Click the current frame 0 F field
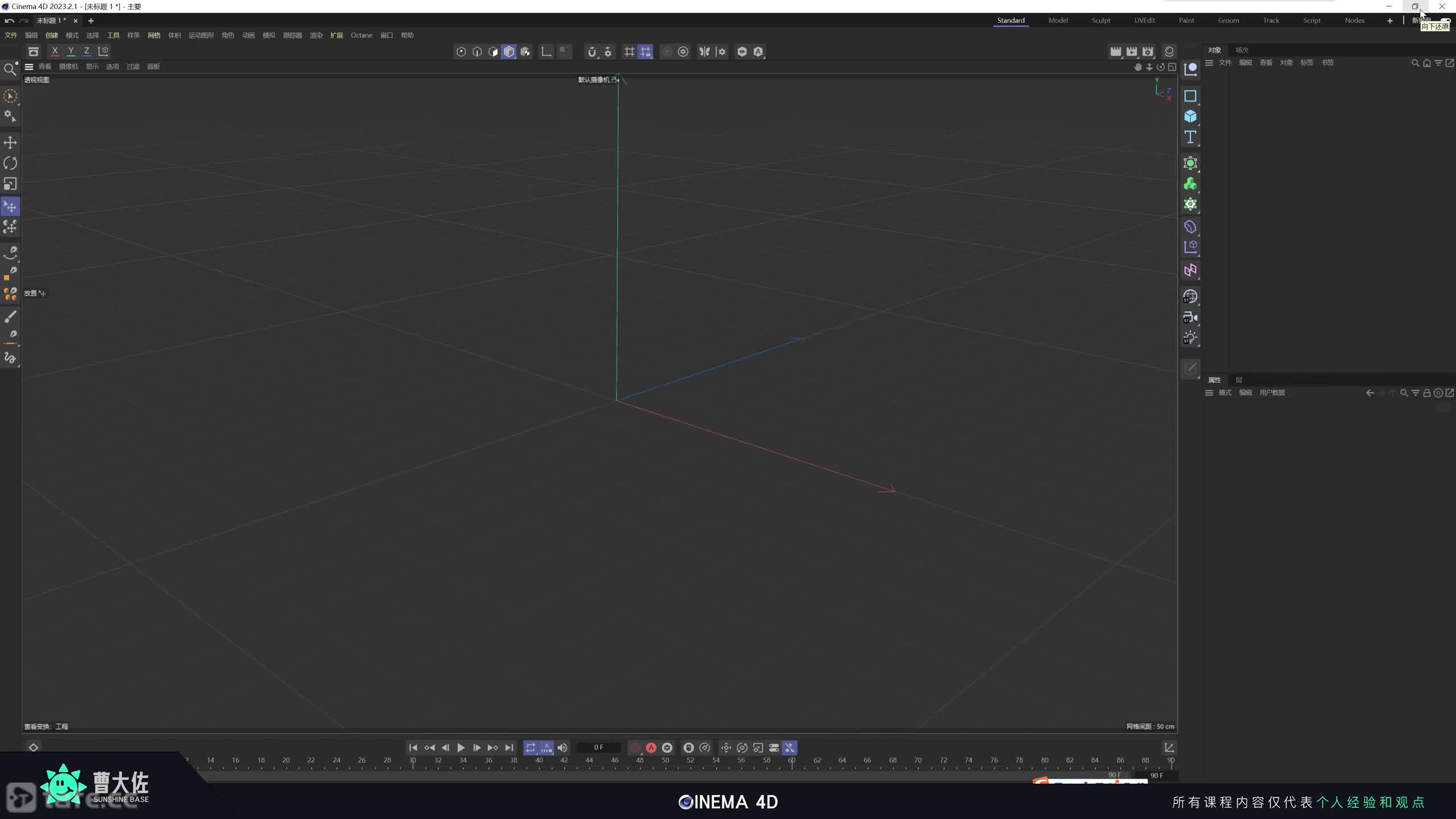Viewport: 1456px width, 819px height. pos(598,748)
